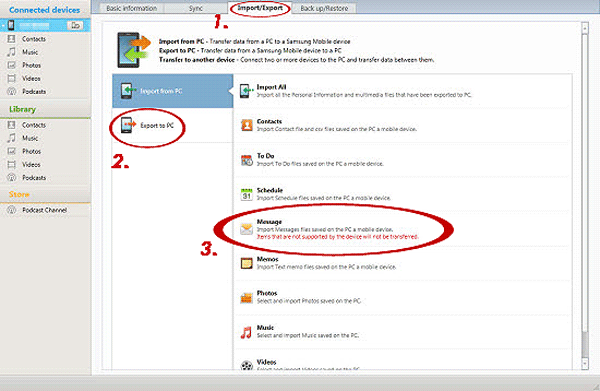Click connected device phone icon in sidebar
The image size is (600, 391).
[11, 25]
